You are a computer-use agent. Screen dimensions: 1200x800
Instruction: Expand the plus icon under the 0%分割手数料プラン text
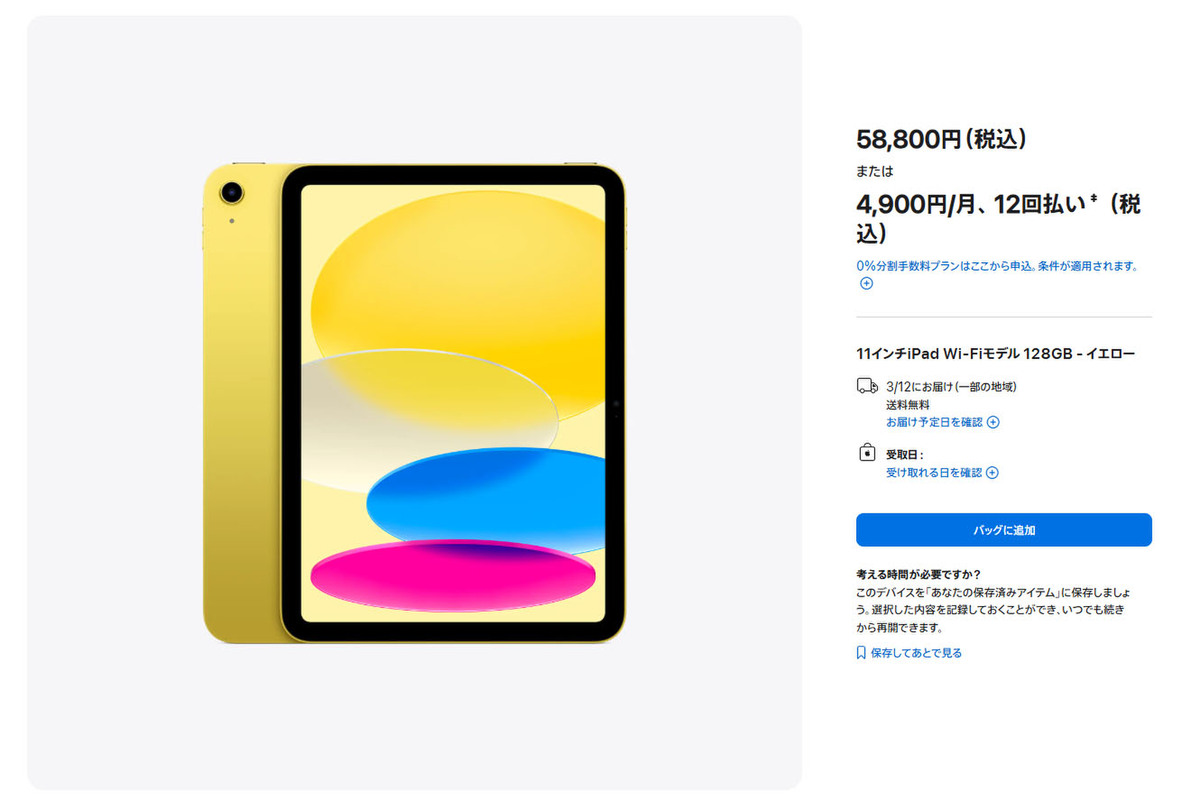pyautogui.click(x=866, y=283)
